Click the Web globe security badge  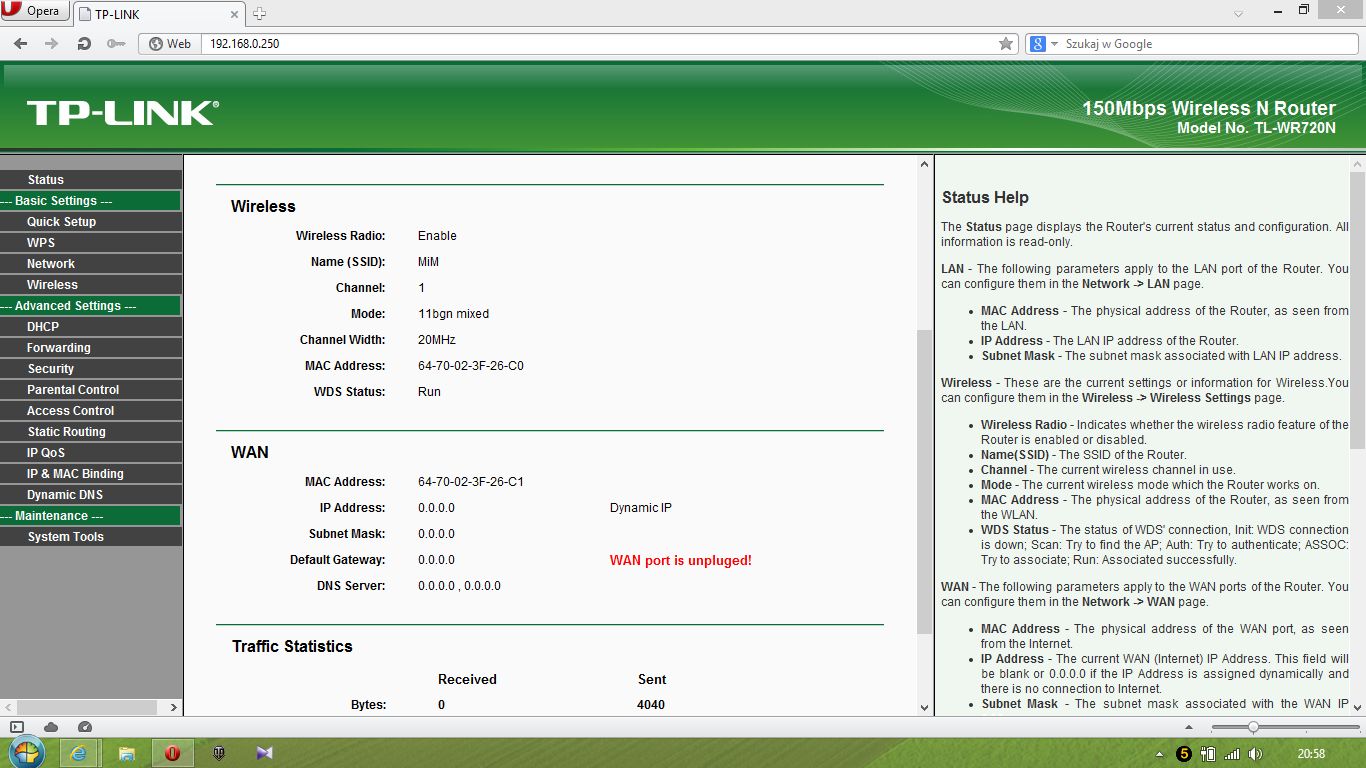point(170,44)
